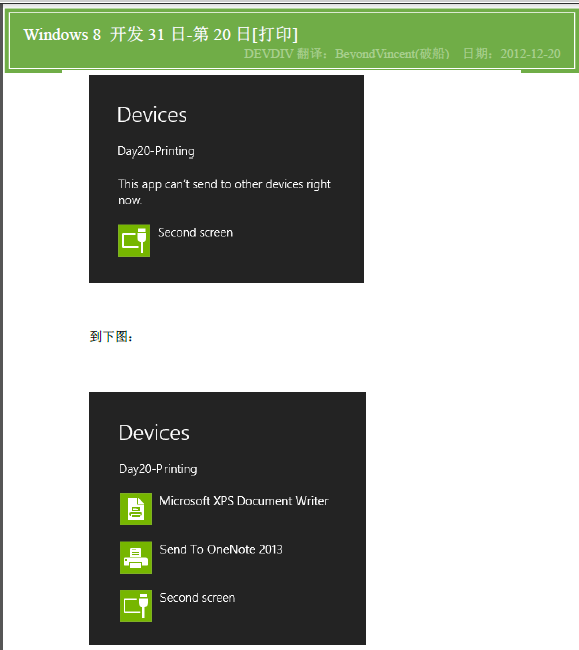Click the "到下图:" caption text

point(111,336)
